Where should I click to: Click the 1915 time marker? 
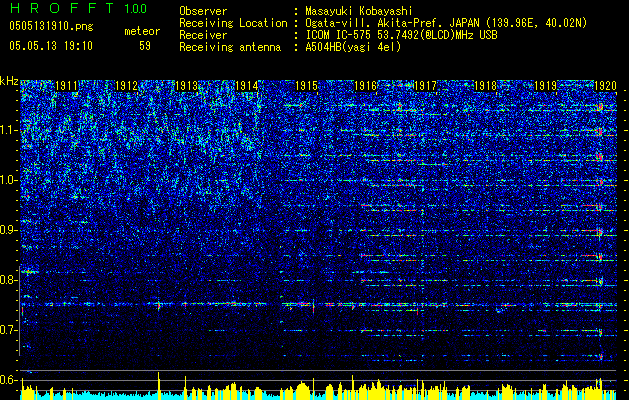(x=306, y=86)
